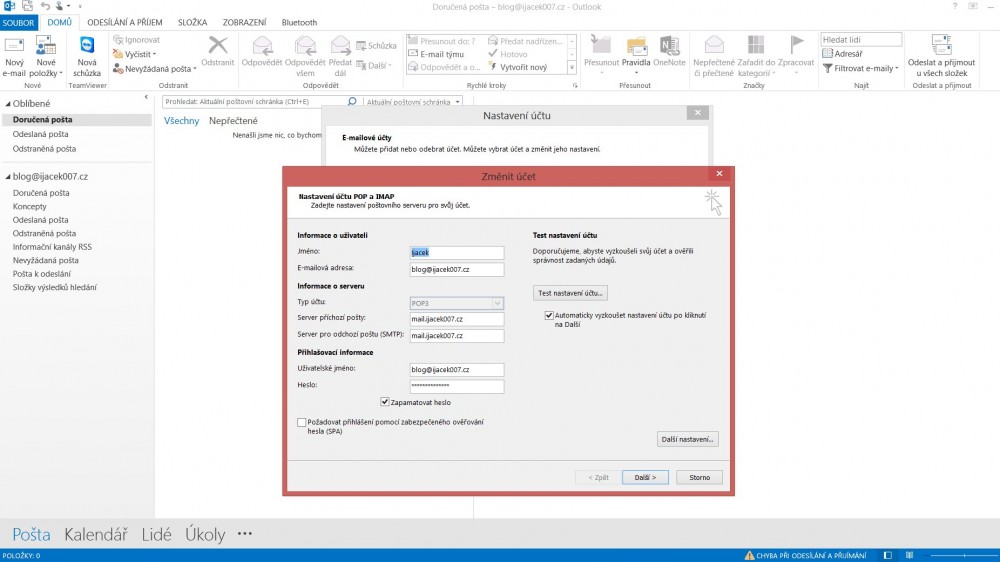Uncheck Zapamatovat heslo checkbox
The image size is (1000, 562).
[385, 402]
